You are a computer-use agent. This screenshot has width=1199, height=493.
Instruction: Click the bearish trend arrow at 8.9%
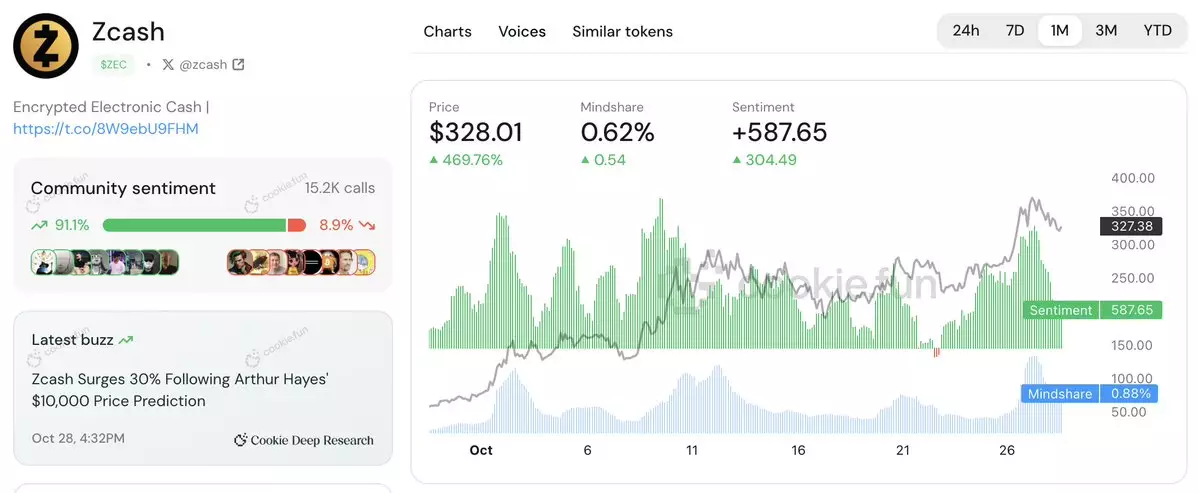[x=367, y=225]
